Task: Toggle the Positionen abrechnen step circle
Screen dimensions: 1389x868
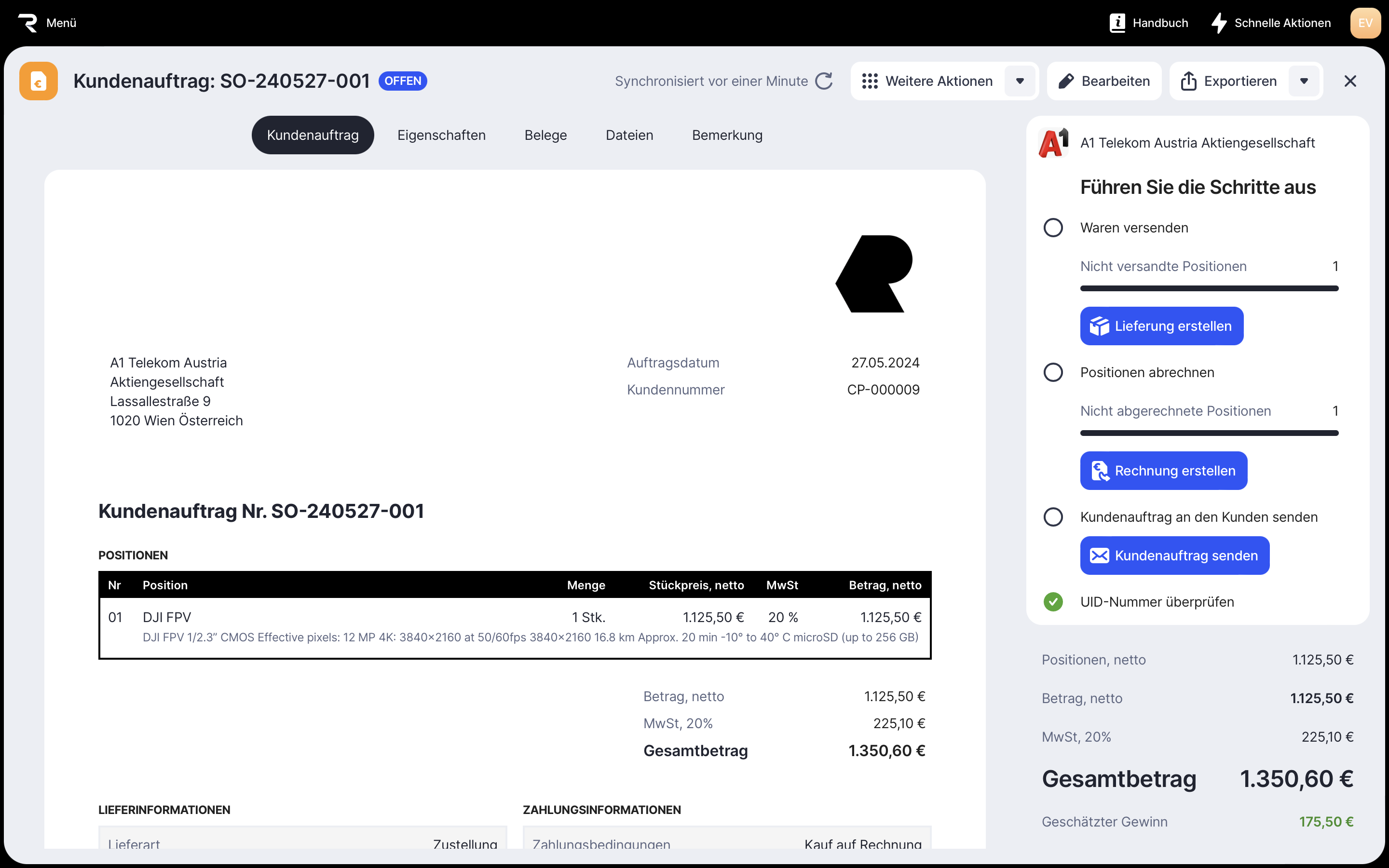Action: (x=1053, y=373)
